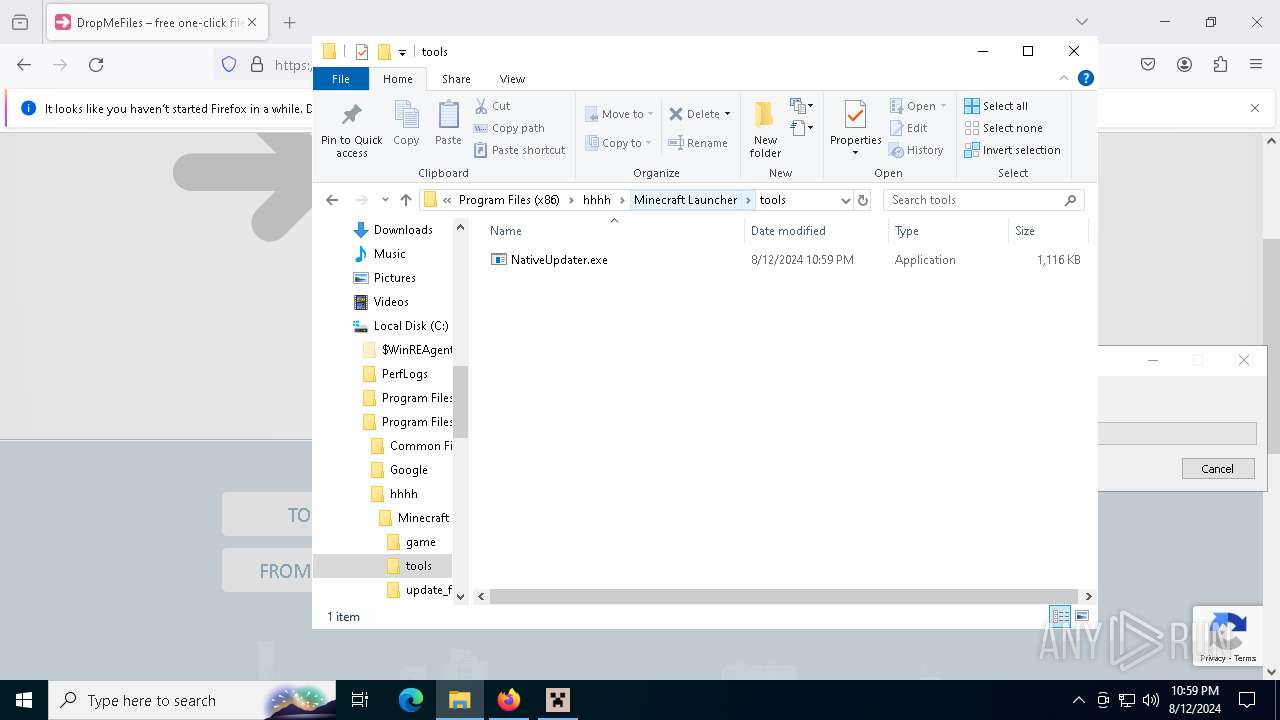Open Downloads in navigation pane

click(403, 230)
